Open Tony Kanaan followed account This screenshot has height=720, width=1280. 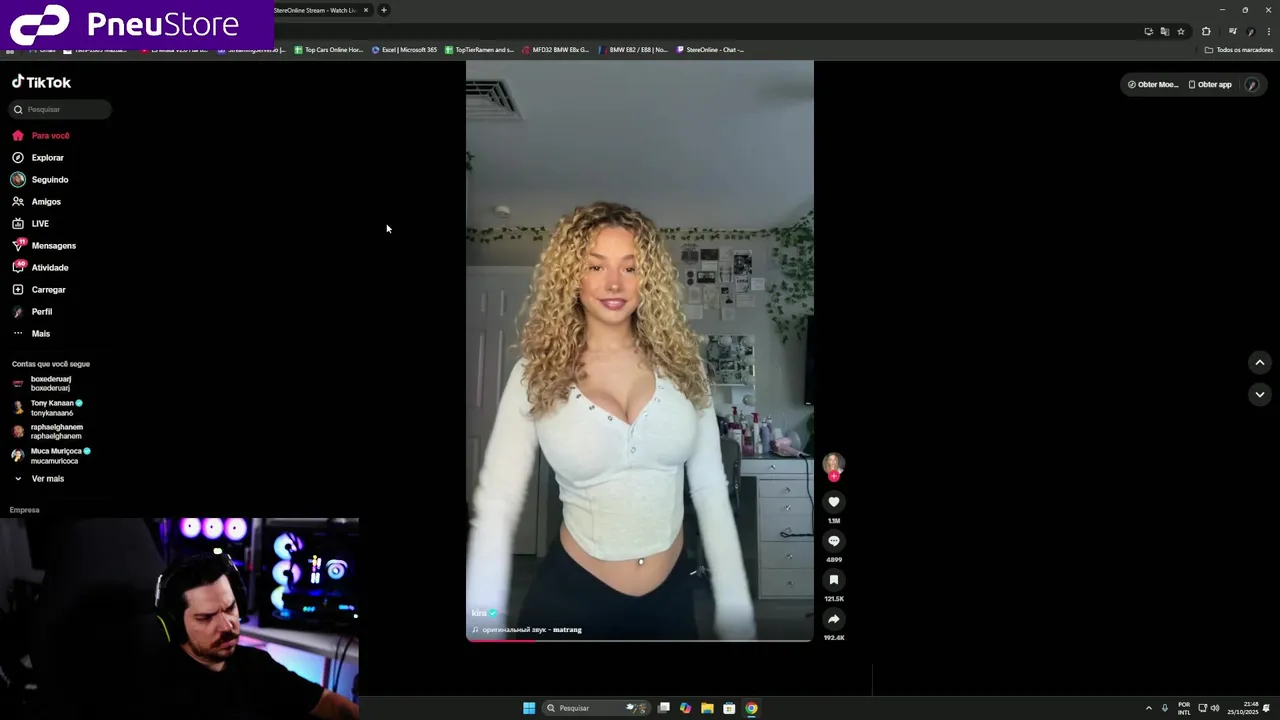click(47, 408)
